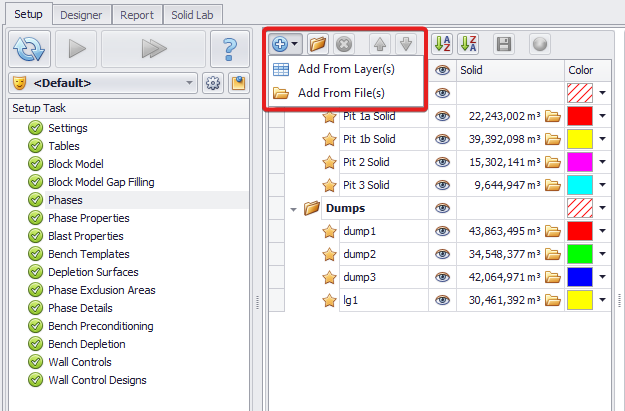Image resolution: width=625 pixels, height=411 pixels.
Task: Click the Solid column header
Action: [510, 70]
